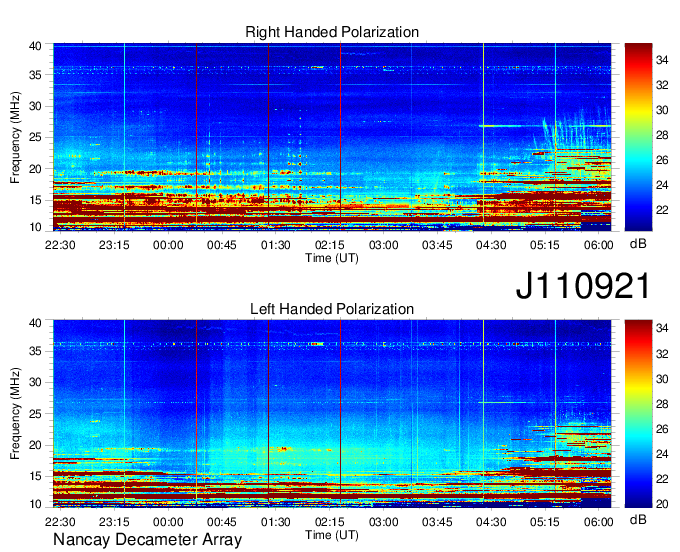Click the 00:00 time tick under Right Handed plot
Image resolution: width=680 pixels, height=552 pixels.
[x=168, y=245]
